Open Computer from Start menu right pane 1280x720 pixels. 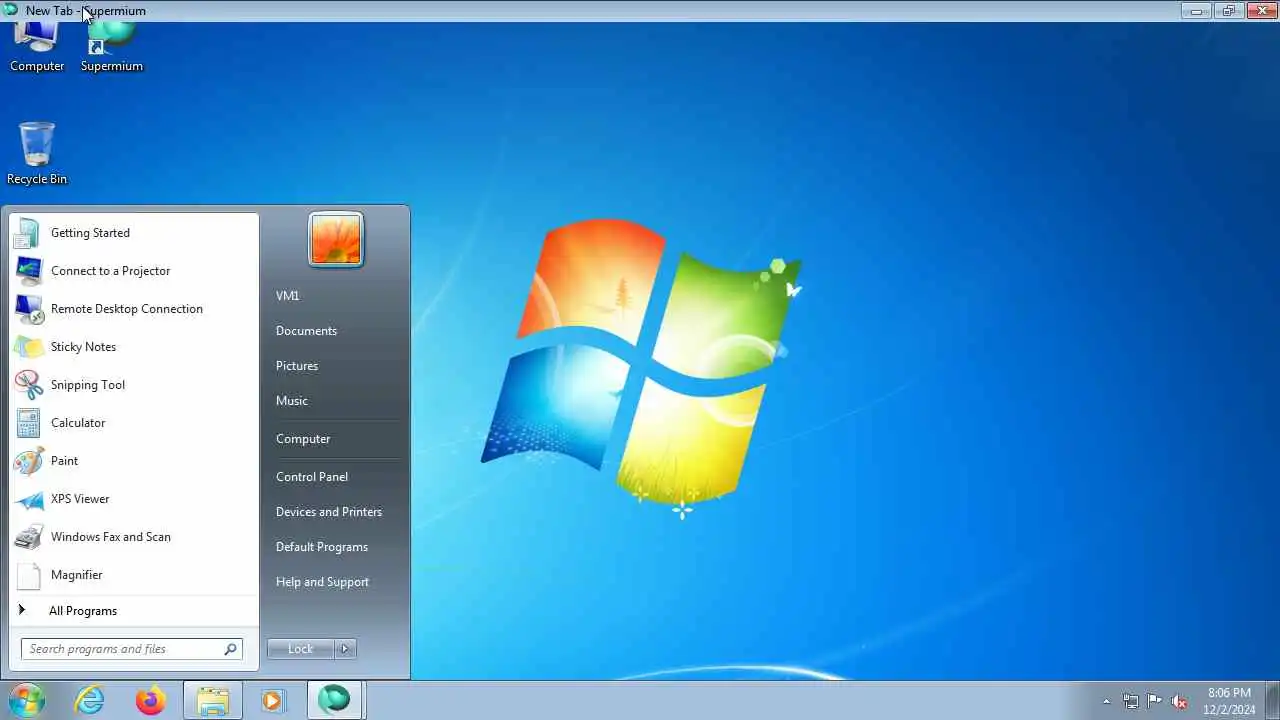pos(303,439)
